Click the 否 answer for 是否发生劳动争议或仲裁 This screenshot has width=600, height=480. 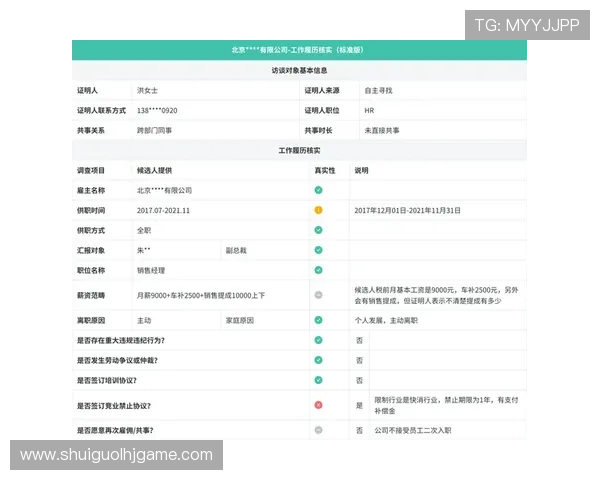coord(359,360)
